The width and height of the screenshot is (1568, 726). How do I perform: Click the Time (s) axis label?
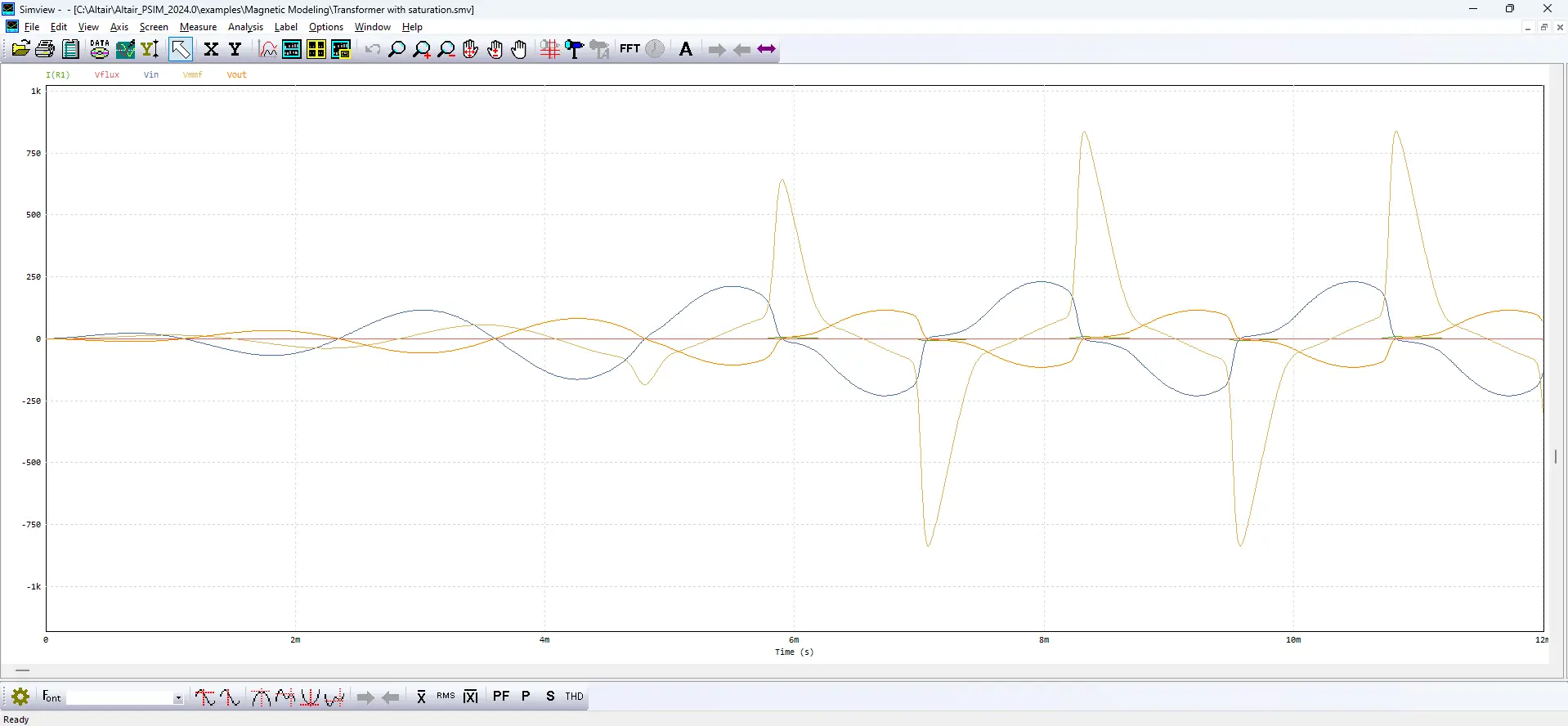[795, 652]
